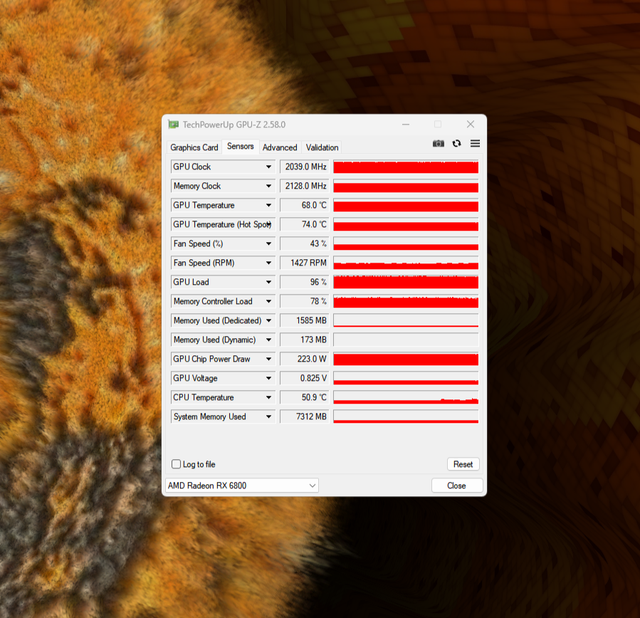Click the 74.0 °C hot spot value

click(x=304, y=225)
